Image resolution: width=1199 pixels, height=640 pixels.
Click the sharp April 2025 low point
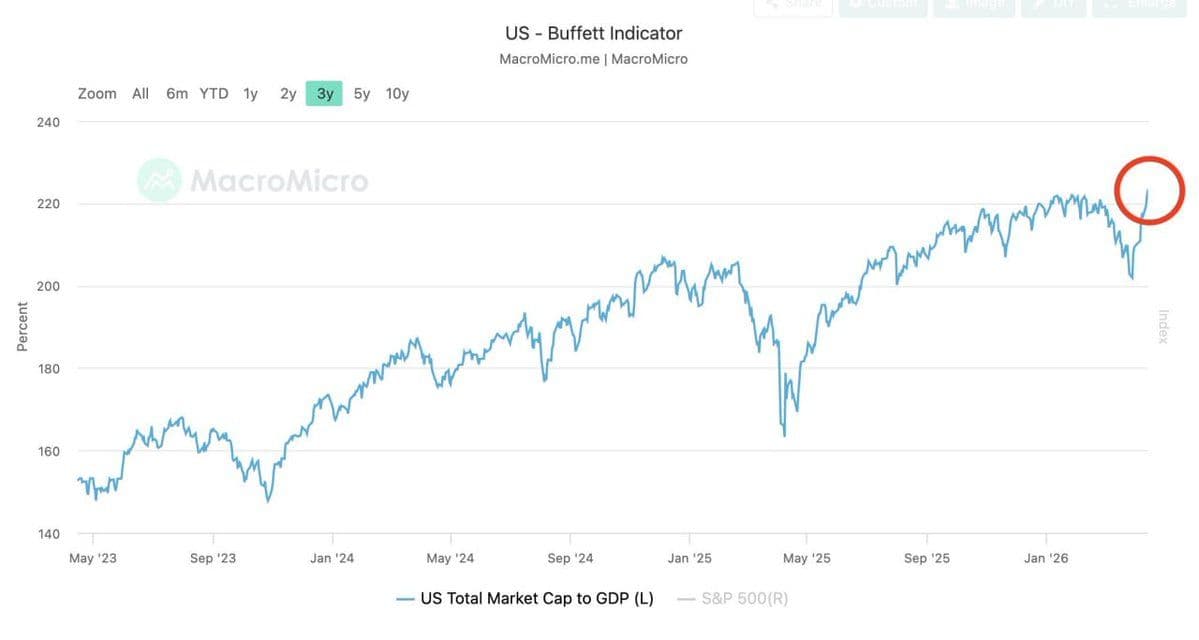(784, 435)
